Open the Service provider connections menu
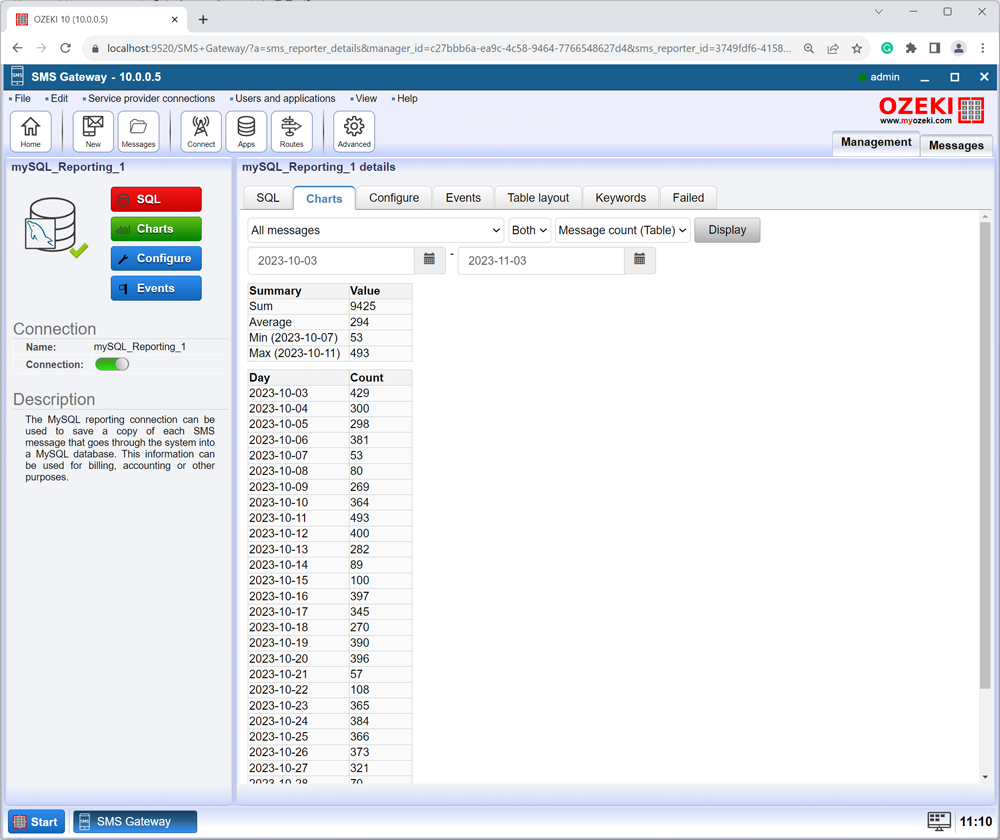Viewport: 1000px width, 840px height. tap(151, 98)
